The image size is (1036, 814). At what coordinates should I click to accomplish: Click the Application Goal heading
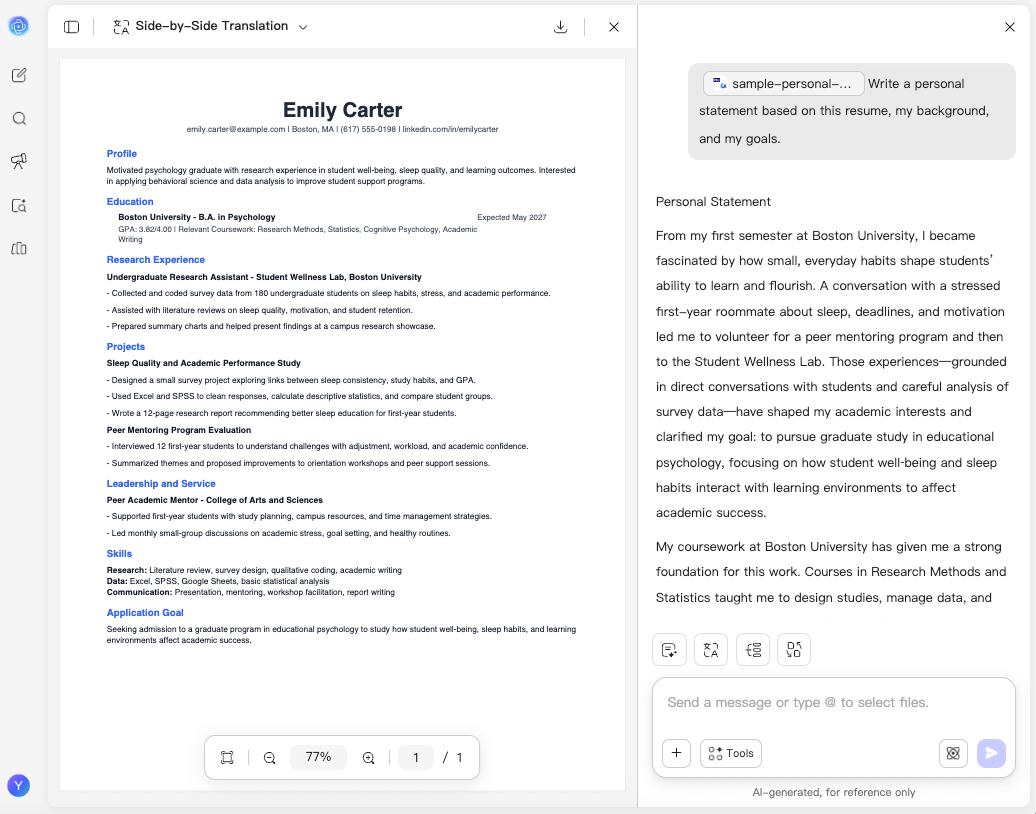click(145, 612)
